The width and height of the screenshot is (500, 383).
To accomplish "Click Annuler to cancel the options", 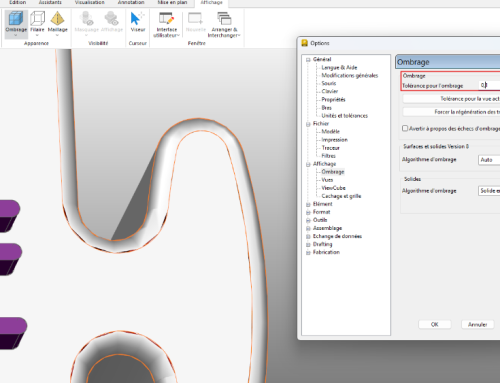I will pos(478,324).
